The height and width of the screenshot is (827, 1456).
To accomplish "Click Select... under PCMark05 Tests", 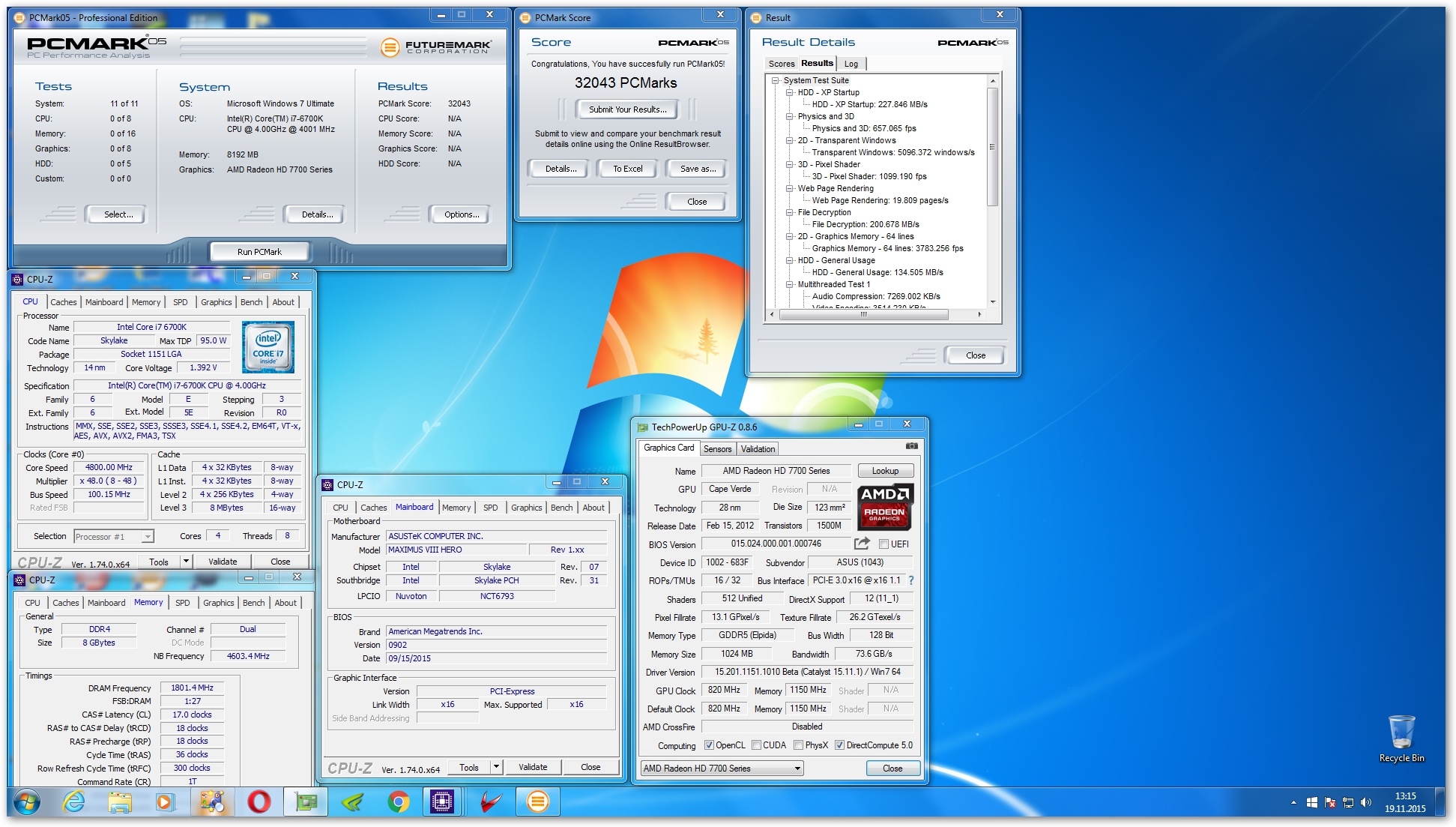I will [118, 214].
